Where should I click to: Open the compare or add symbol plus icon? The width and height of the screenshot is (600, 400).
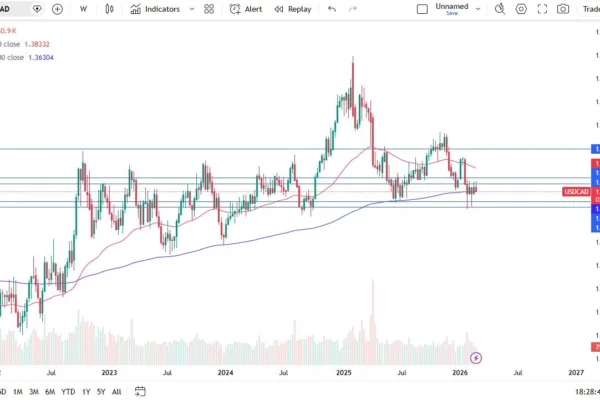click(x=57, y=9)
